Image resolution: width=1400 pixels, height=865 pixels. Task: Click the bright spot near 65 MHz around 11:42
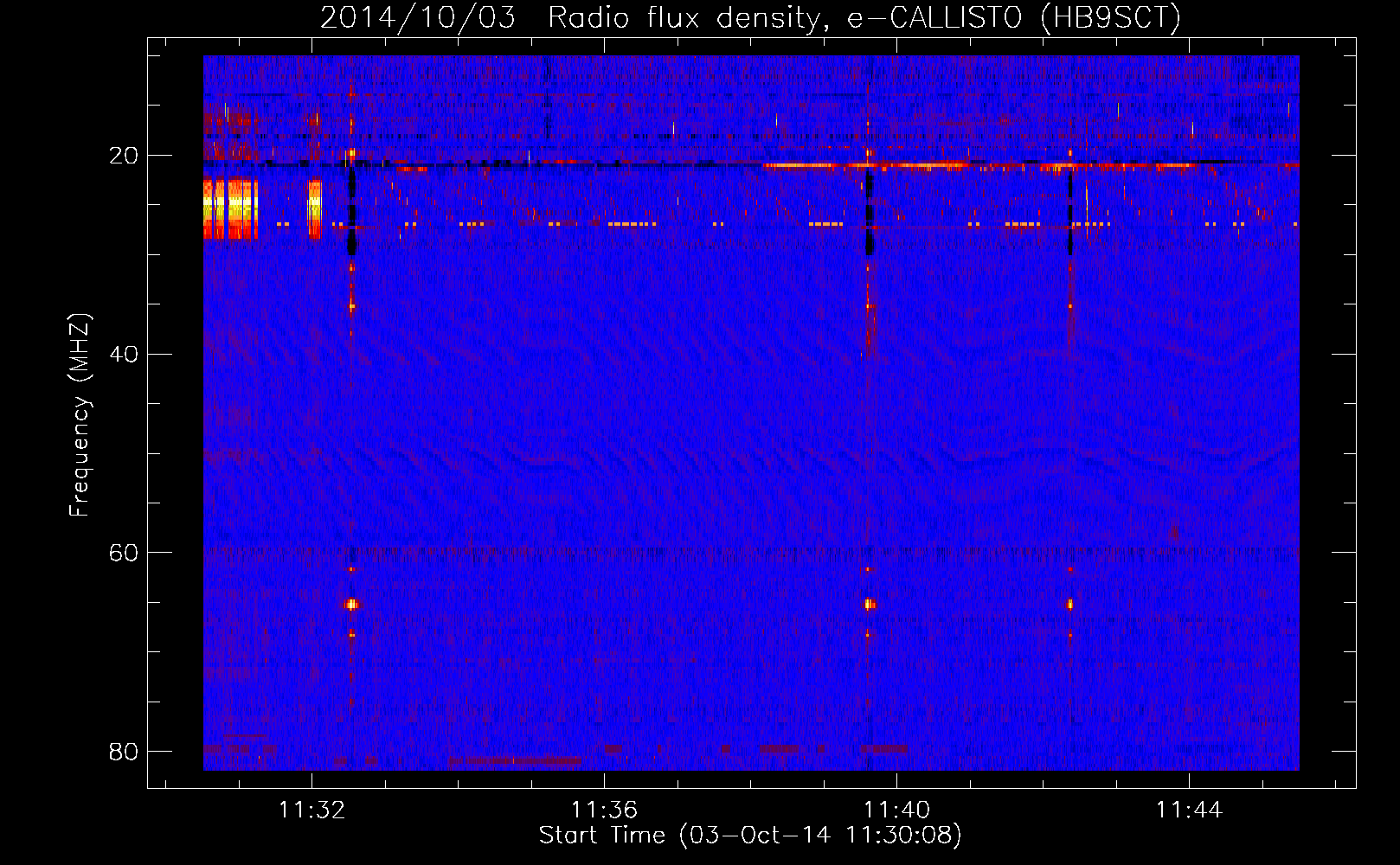(x=1069, y=605)
